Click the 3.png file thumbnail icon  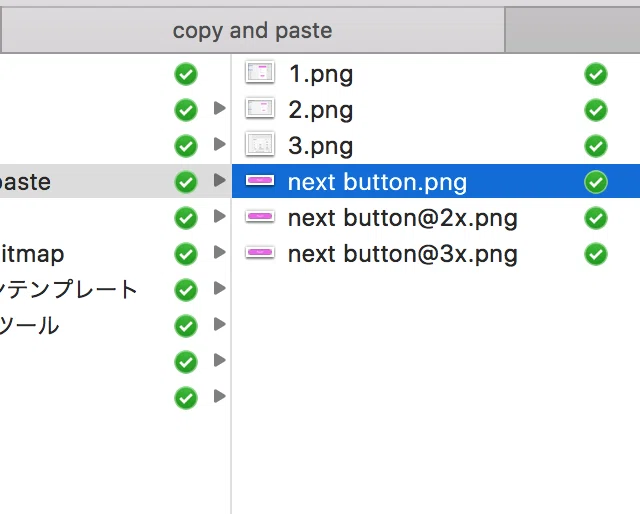(x=260, y=144)
